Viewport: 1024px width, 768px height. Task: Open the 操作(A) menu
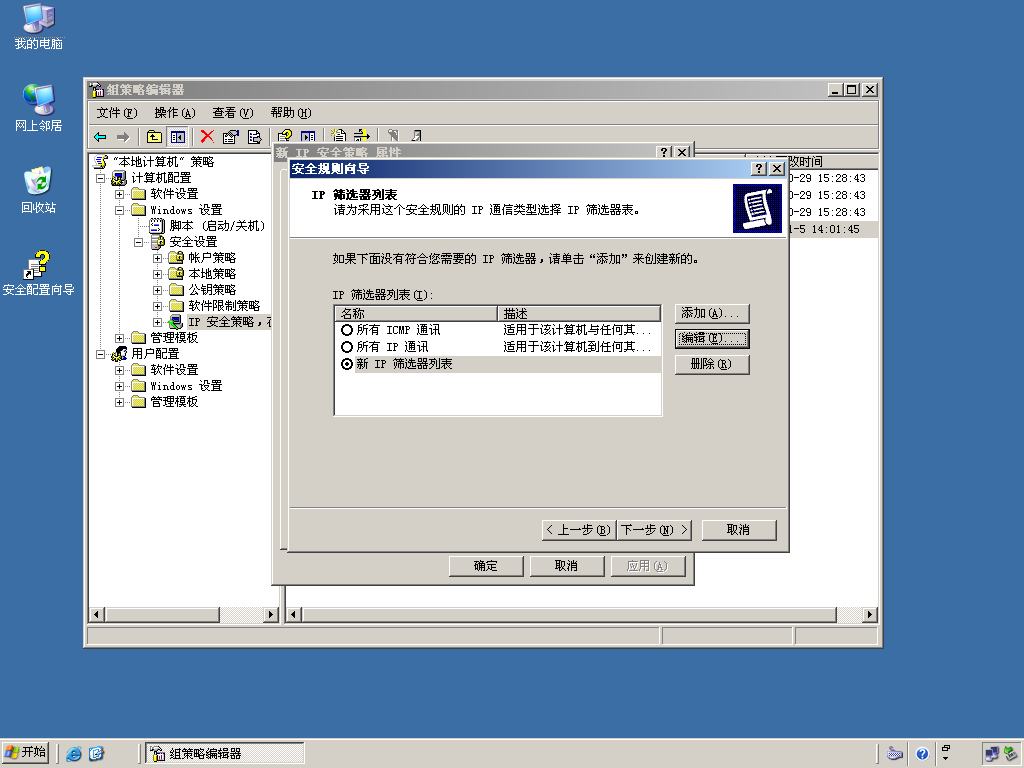click(x=174, y=113)
